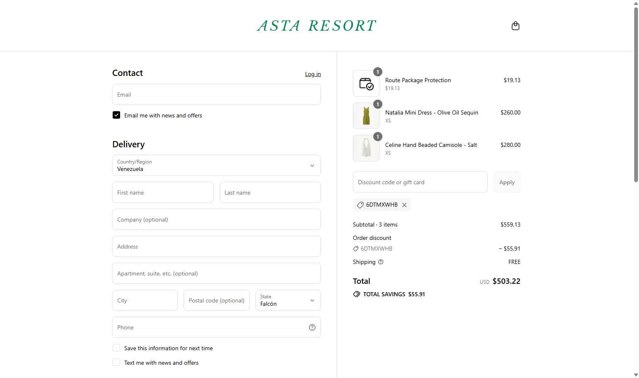
Task: Click the Apartment, suite field
Action: (216, 273)
